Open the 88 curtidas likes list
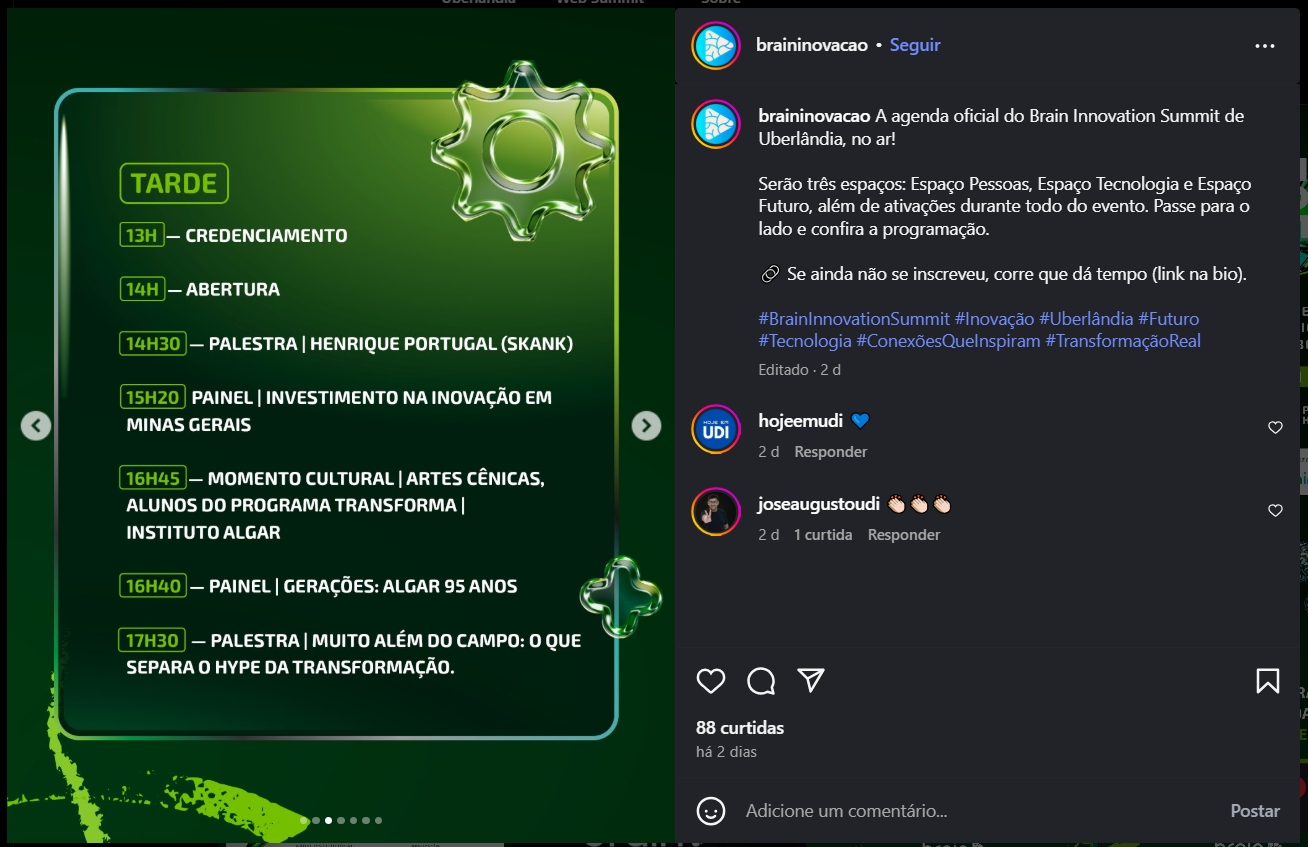Viewport: 1308px width, 847px height. tap(740, 728)
